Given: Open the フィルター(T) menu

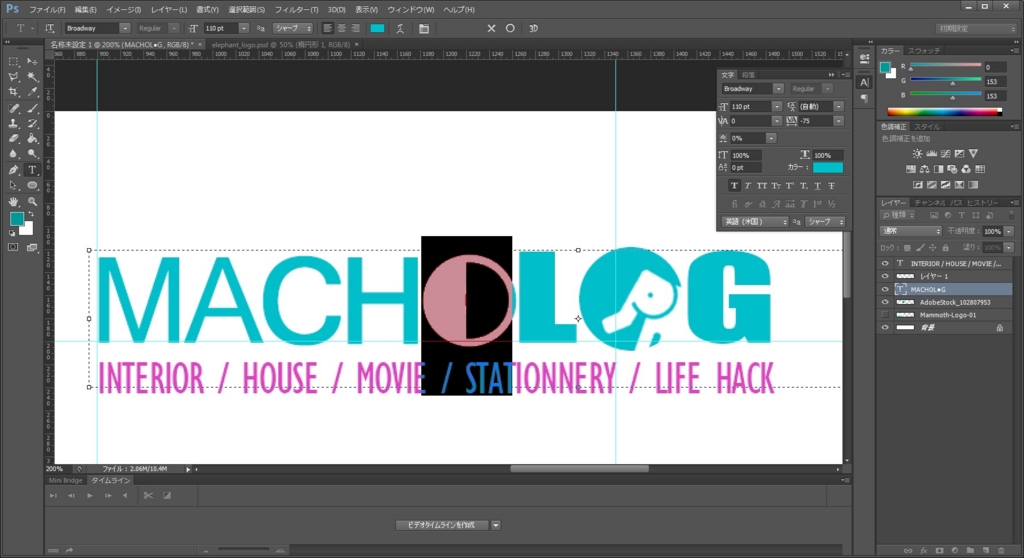Looking at the screenshot, I should 296,10.
